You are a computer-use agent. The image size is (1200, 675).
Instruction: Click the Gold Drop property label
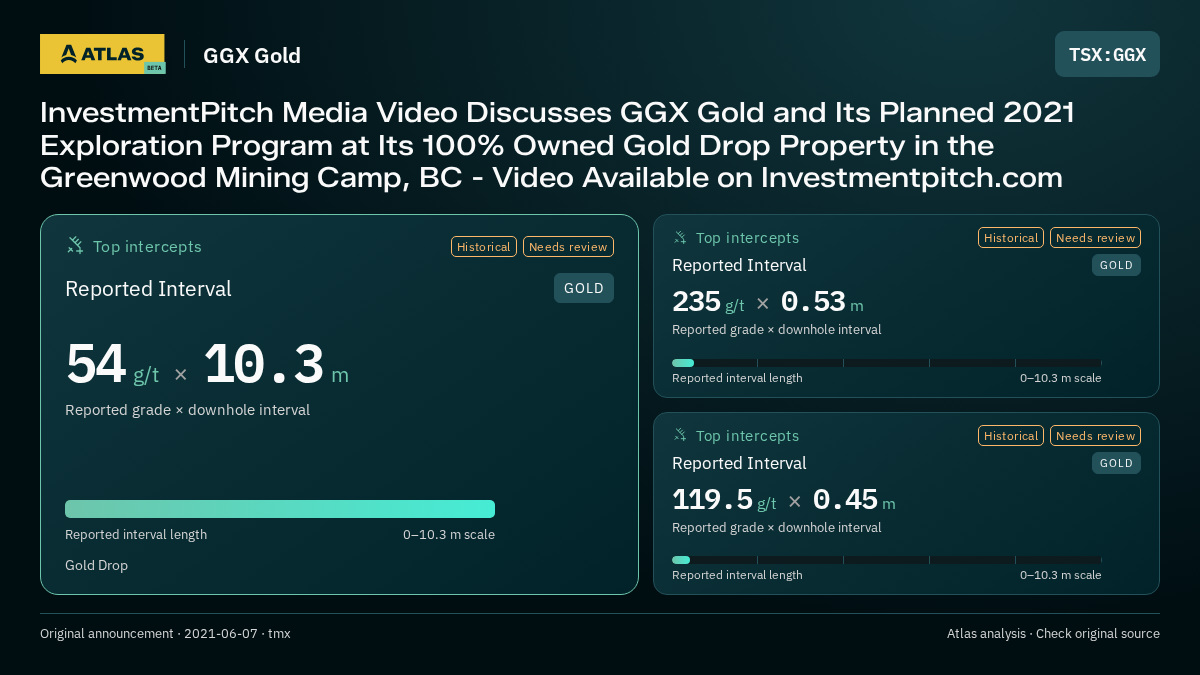97,565
